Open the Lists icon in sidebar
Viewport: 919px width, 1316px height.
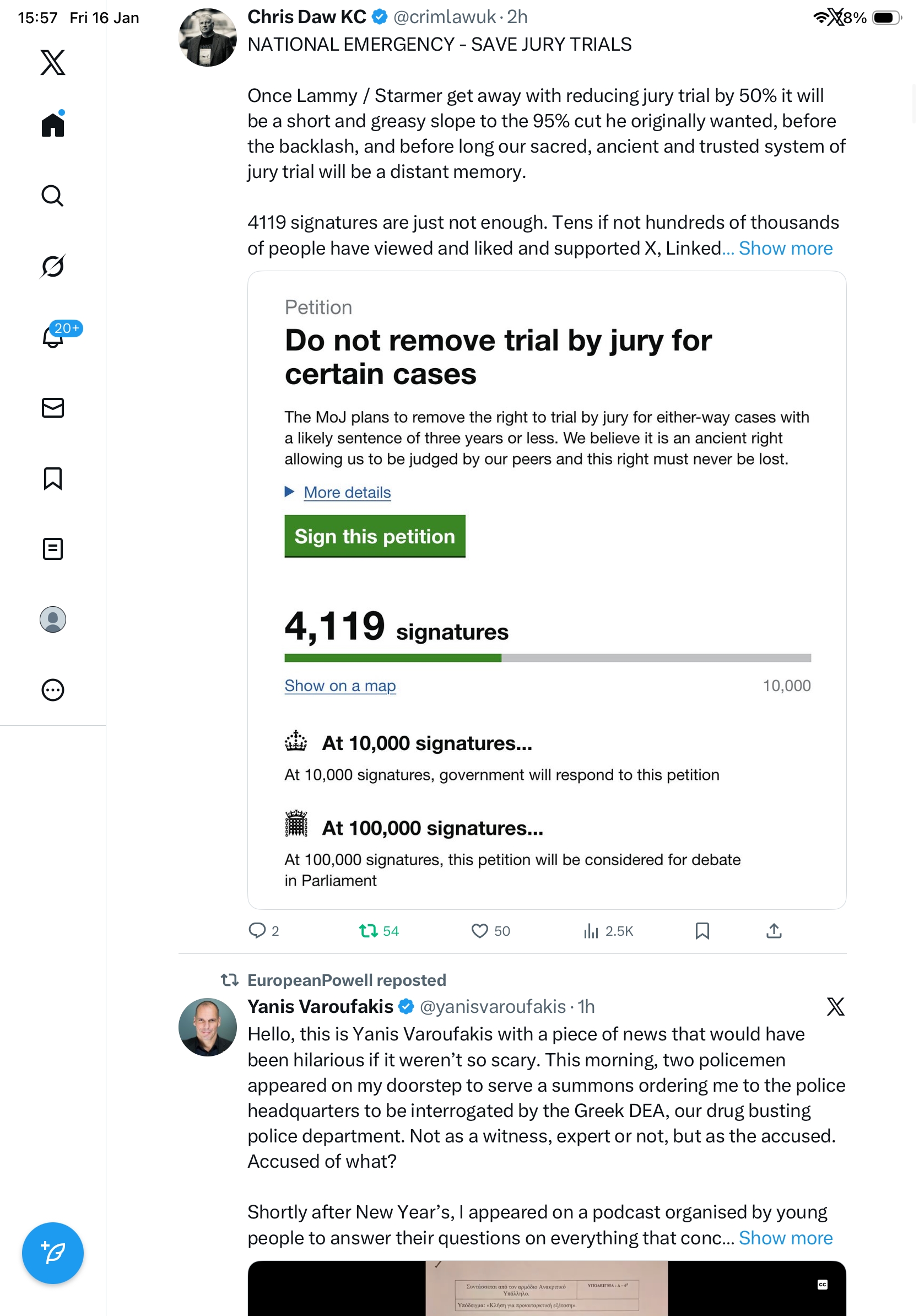[x=53, y=548]
